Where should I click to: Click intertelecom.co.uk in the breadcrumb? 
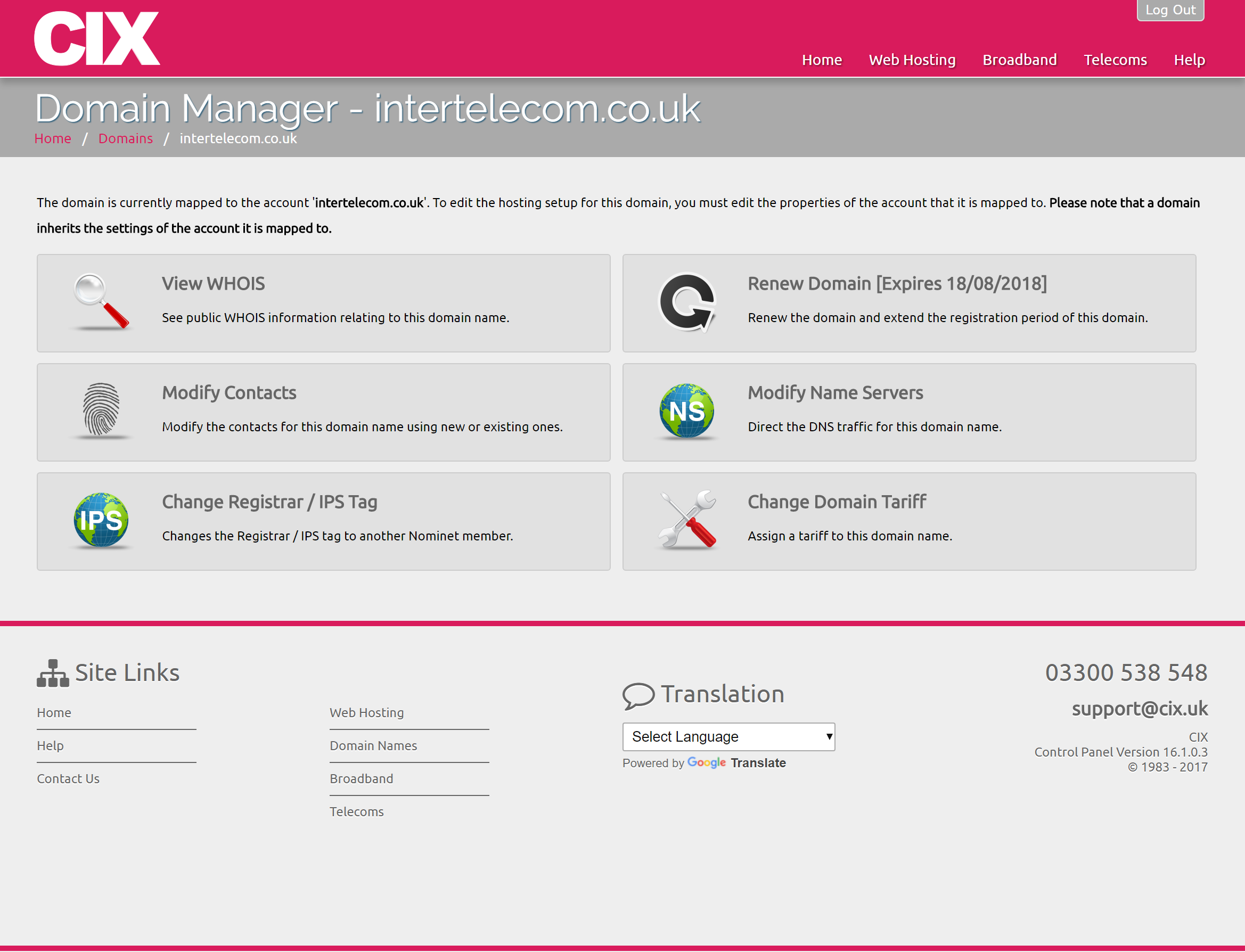pyautogui.click(x=238, y=138)
